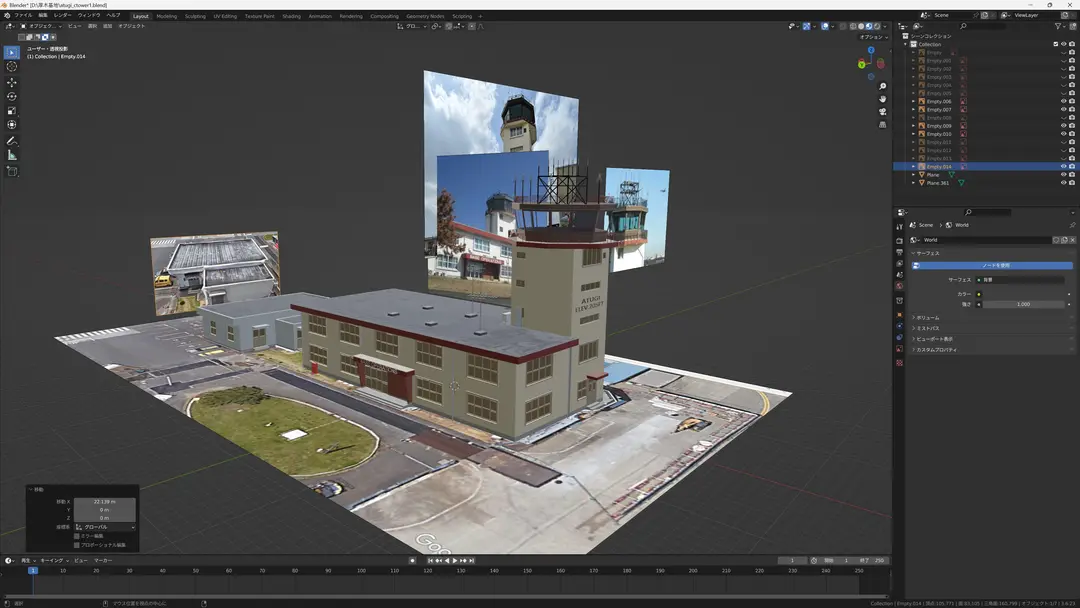
Task: Click the play animation button in the timeline
Action: [x=455, y=560]
